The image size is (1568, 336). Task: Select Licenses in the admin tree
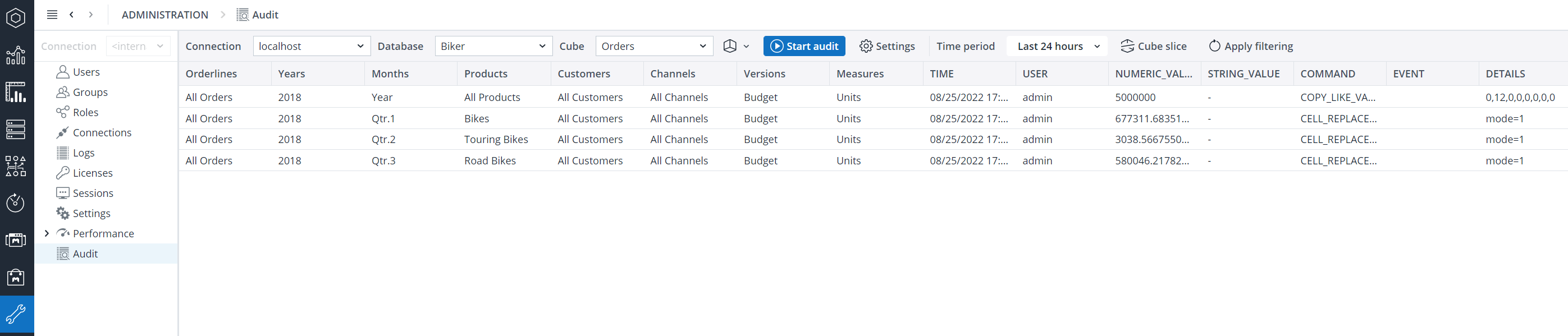point(93,173)
